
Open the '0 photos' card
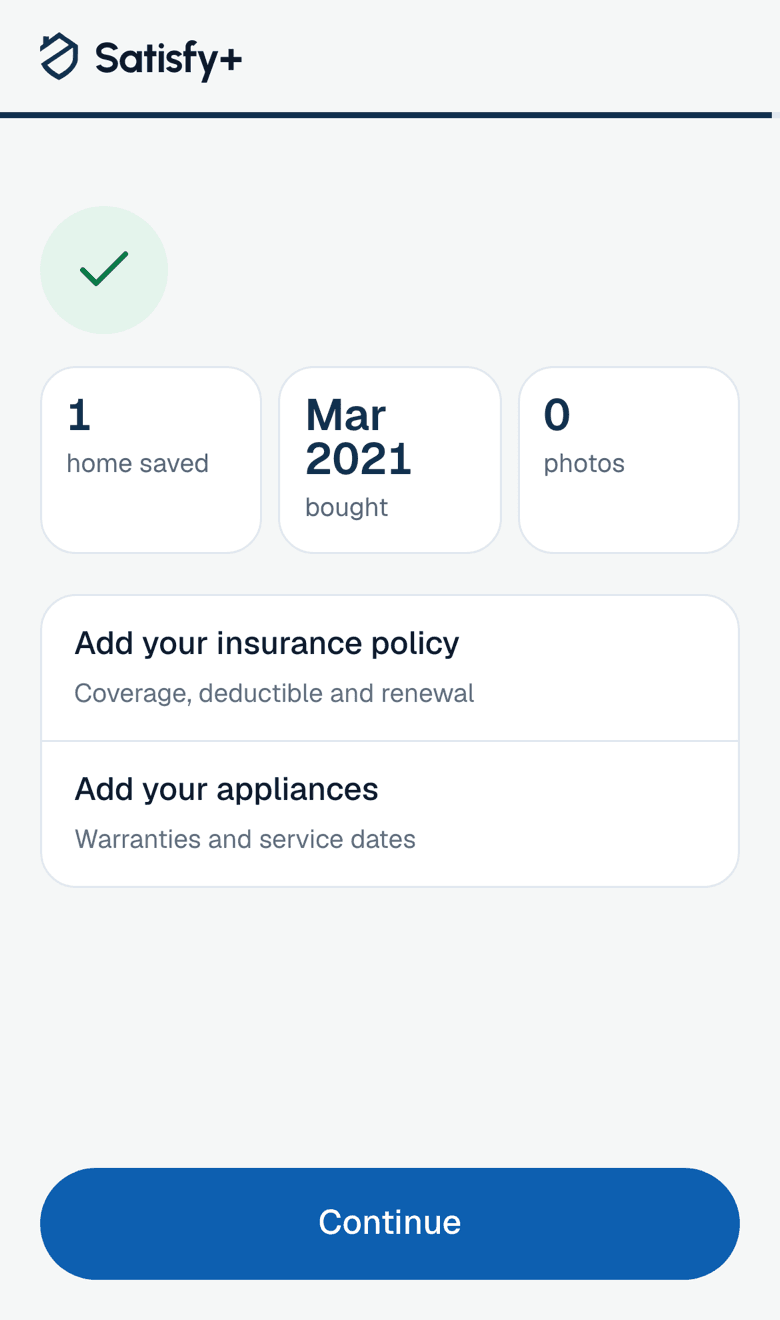pos(629,460)
